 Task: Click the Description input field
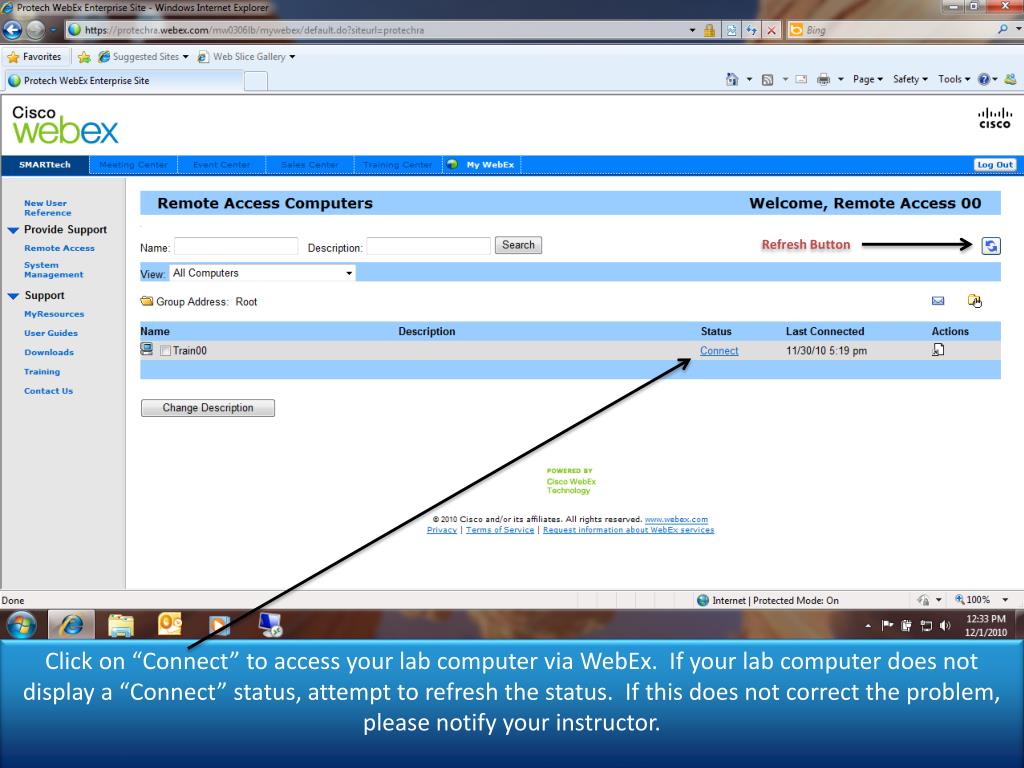[428, 246]
